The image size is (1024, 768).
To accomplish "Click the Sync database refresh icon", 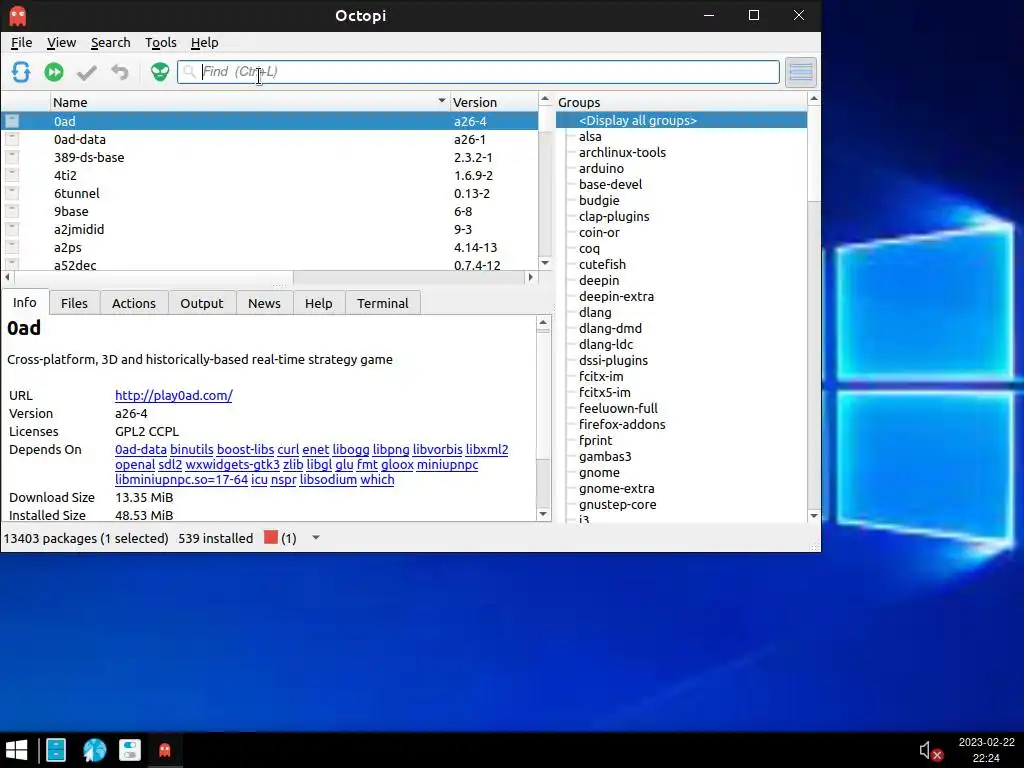I will tap(21, 72).
